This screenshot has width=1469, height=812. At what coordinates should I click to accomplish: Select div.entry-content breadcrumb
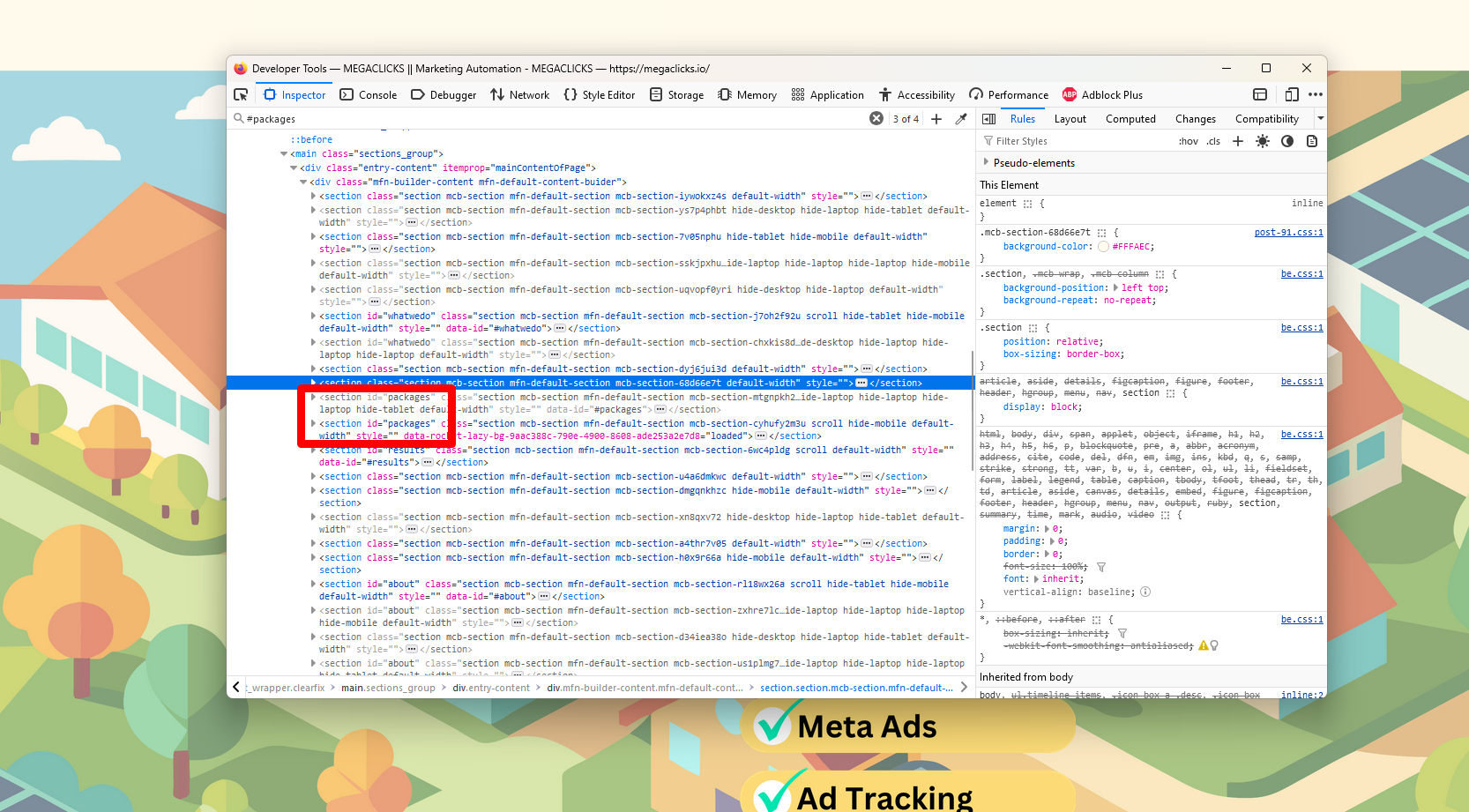coord(491,688)
